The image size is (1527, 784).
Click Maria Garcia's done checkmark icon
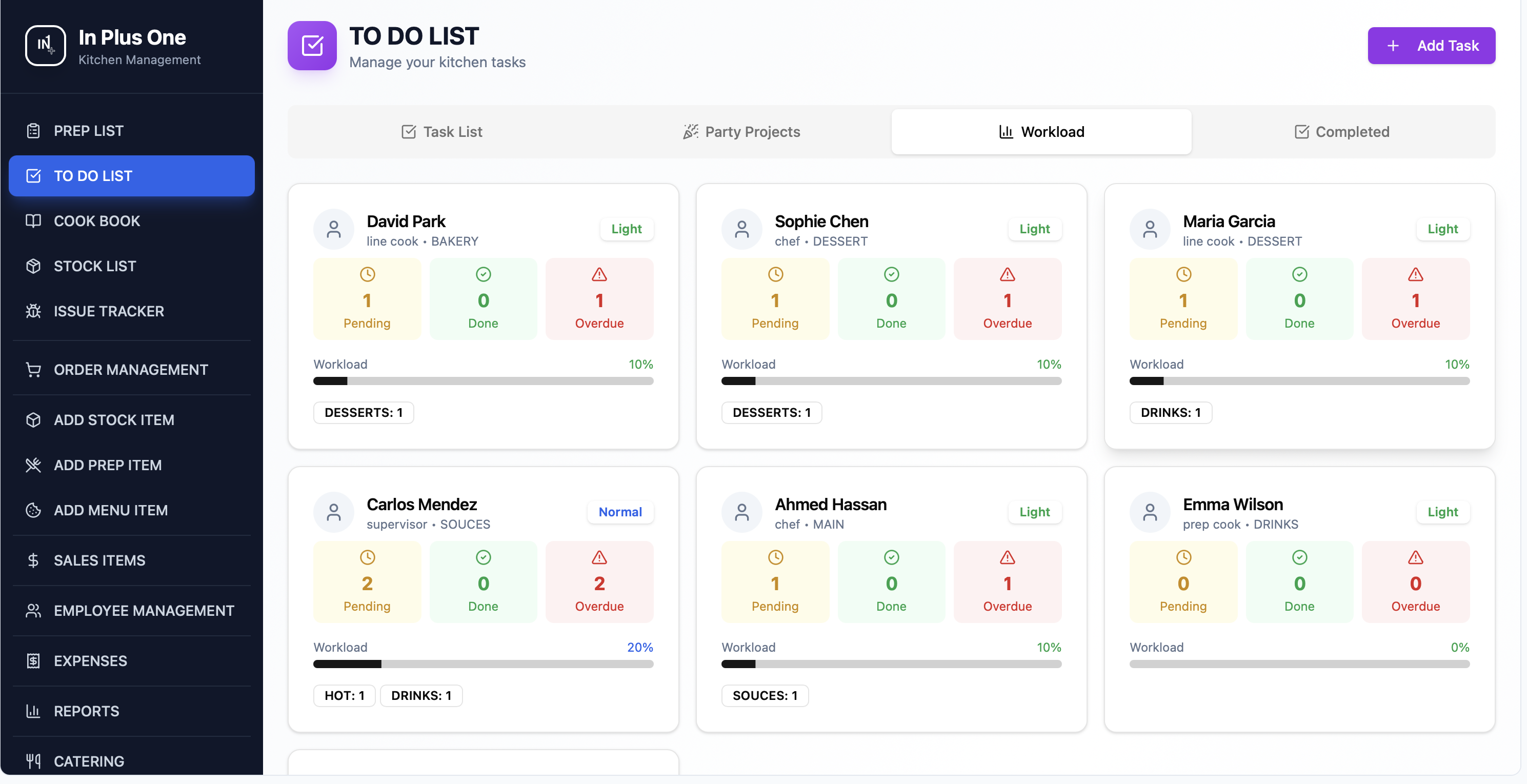point(1299,274)
